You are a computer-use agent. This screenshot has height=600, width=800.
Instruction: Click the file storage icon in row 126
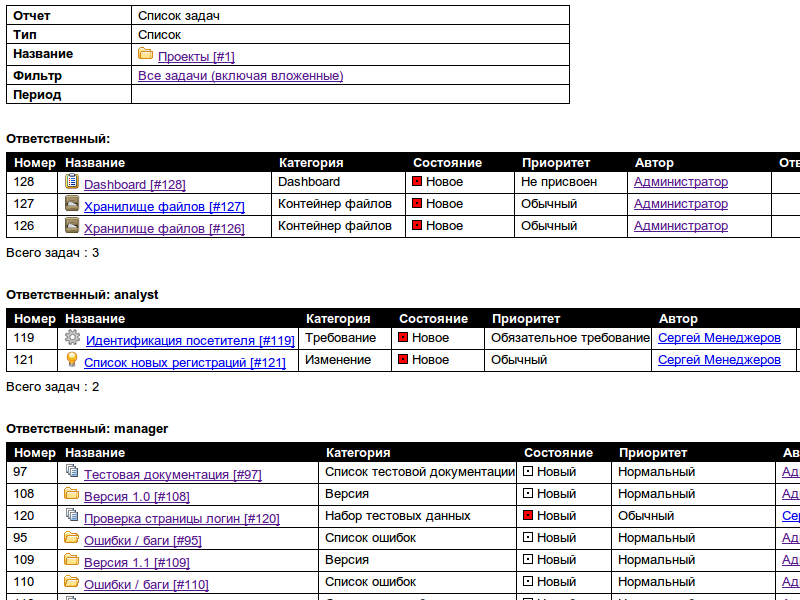(72, 226)
